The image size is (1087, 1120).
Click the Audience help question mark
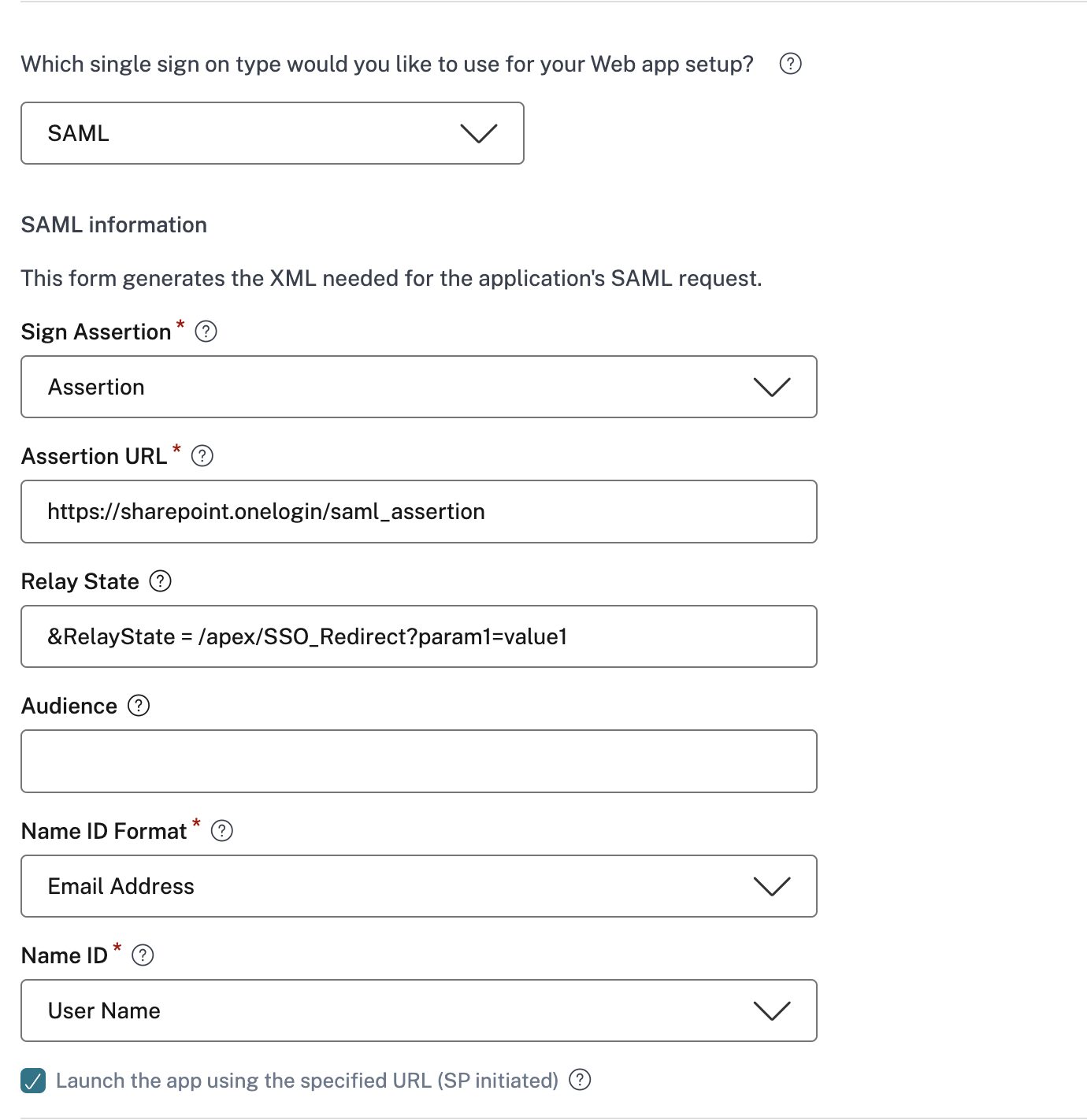coord(139,706)
